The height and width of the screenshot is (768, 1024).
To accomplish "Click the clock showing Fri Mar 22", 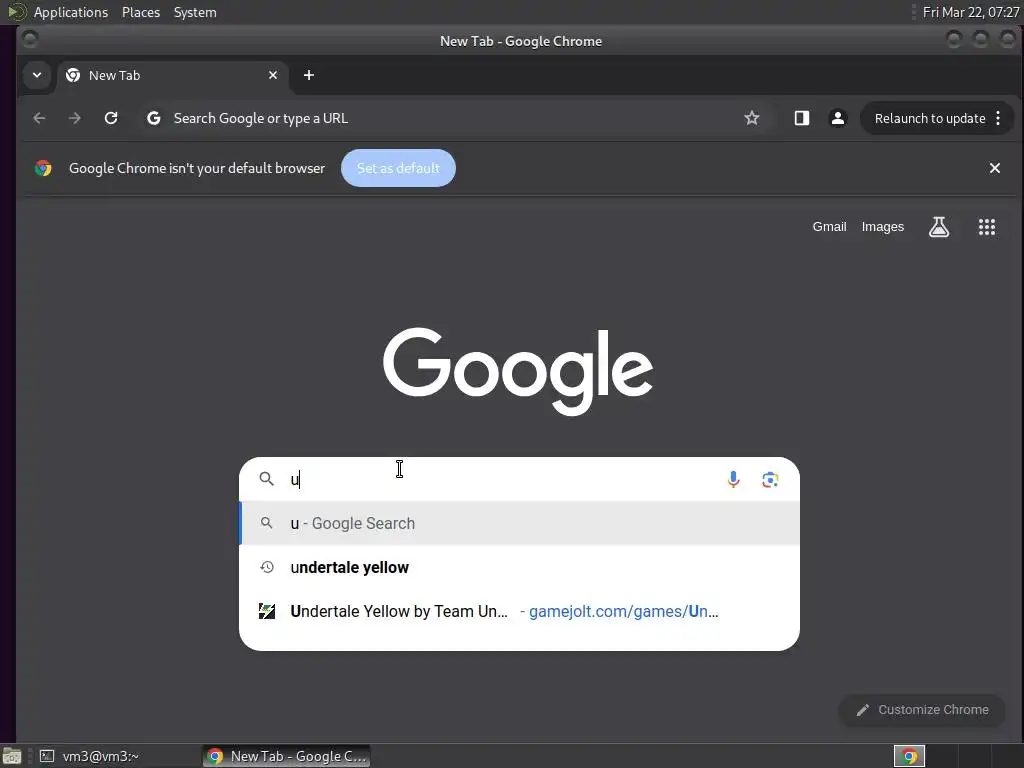I will pos(970,12).
